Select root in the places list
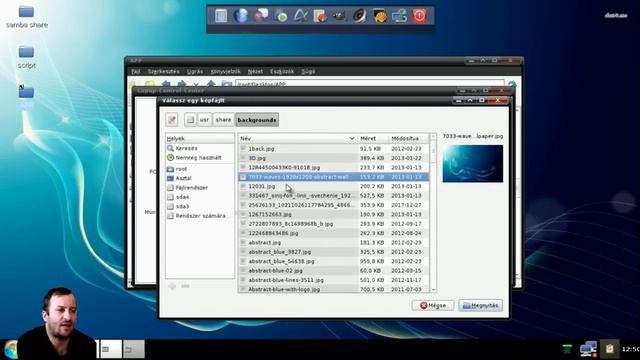The width and height of the screenshot is (640, 360). tap(181, 169)
